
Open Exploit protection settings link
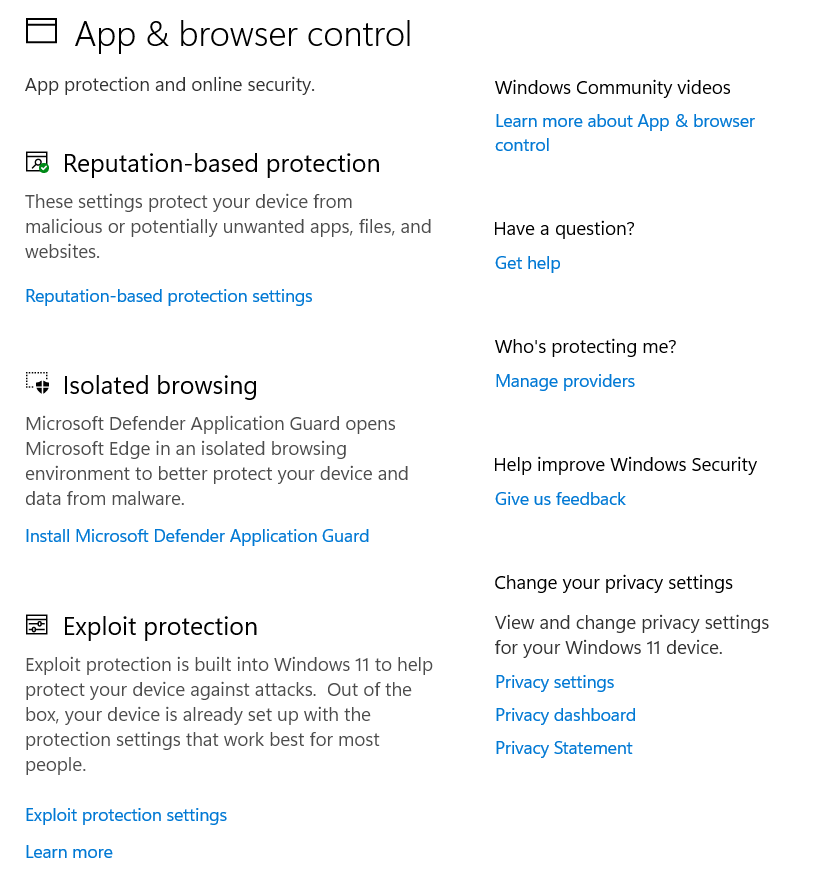(x=126, y=815)
